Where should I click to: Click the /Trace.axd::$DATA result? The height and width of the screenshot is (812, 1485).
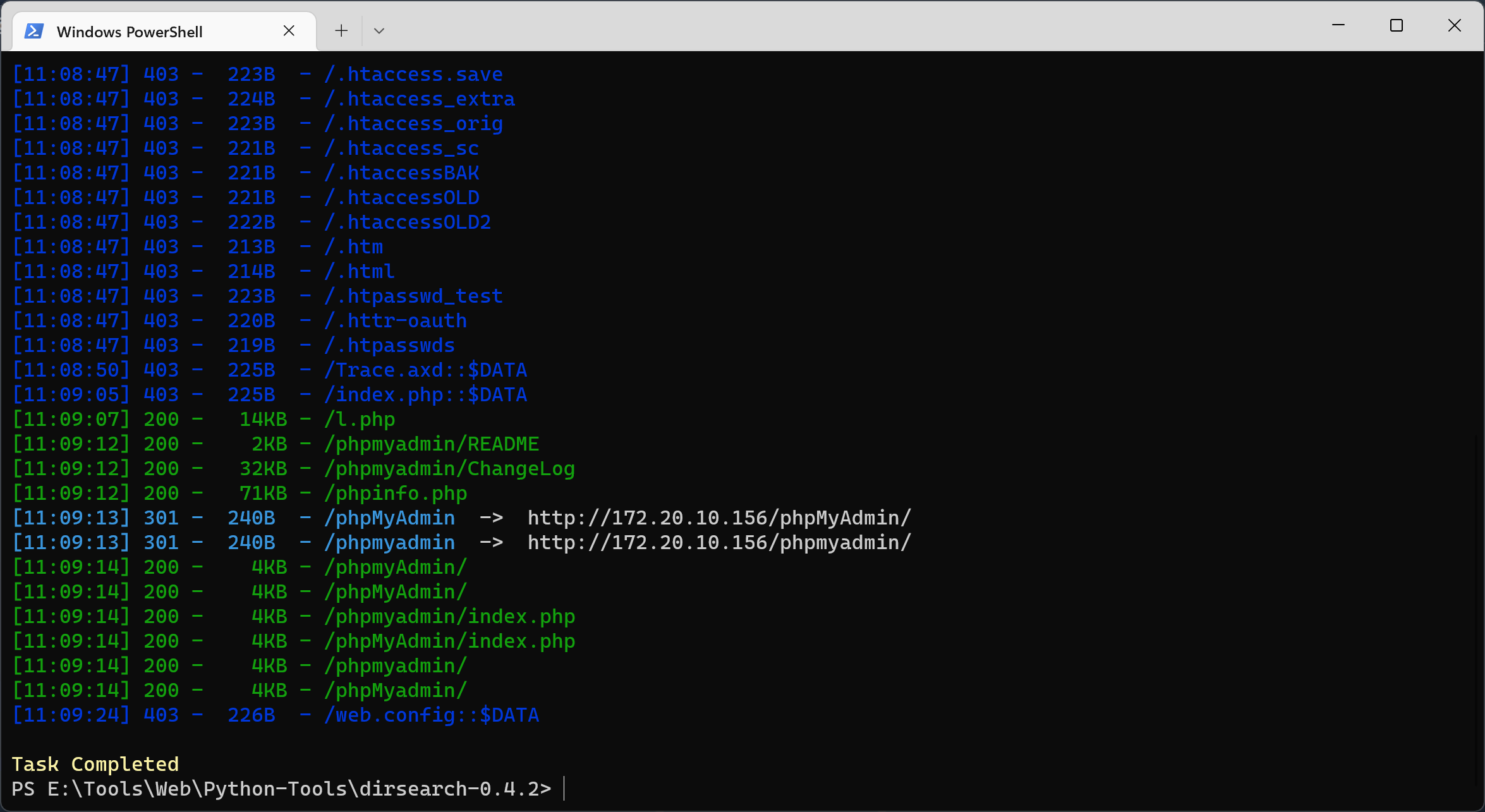point(425,370)
